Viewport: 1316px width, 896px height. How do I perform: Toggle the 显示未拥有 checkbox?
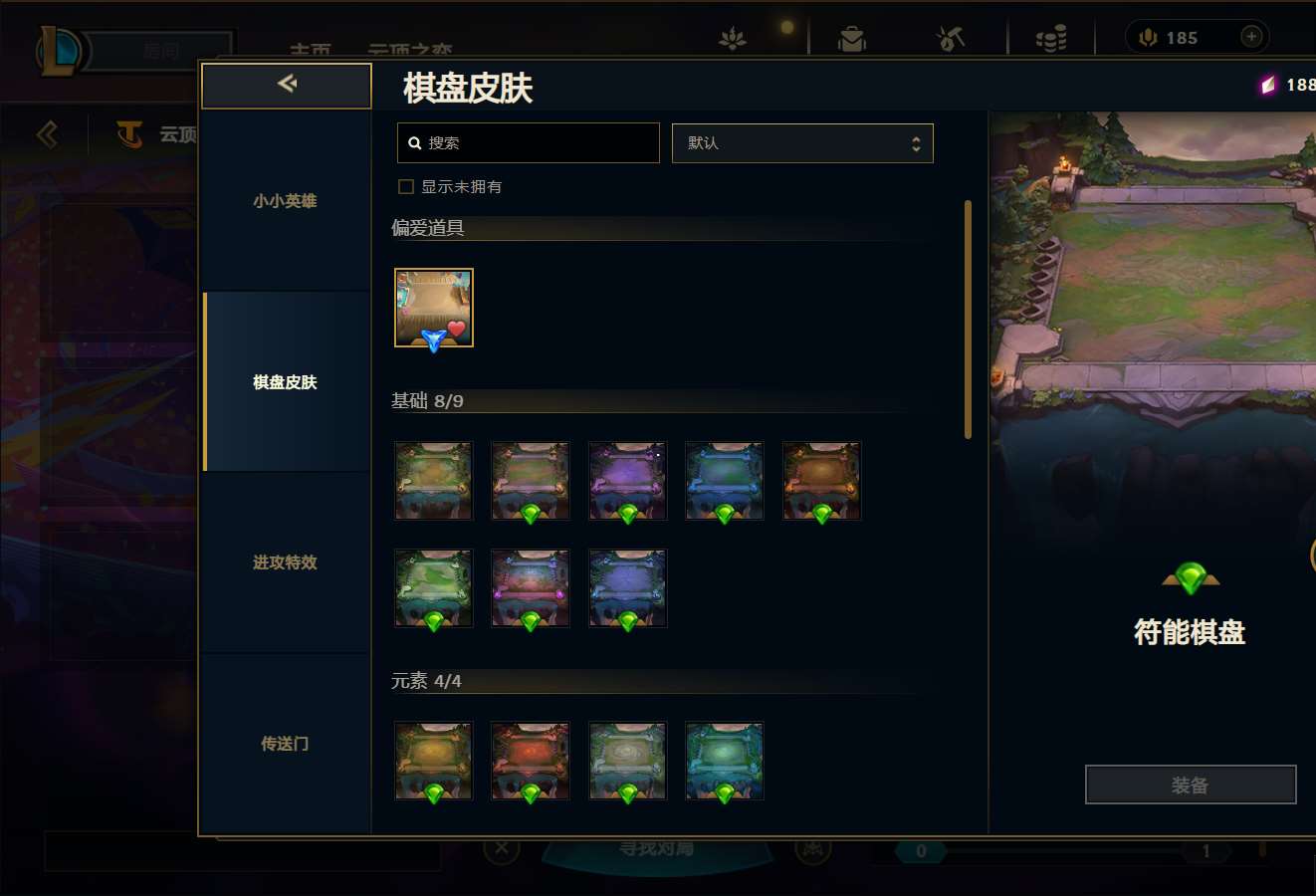406,186
